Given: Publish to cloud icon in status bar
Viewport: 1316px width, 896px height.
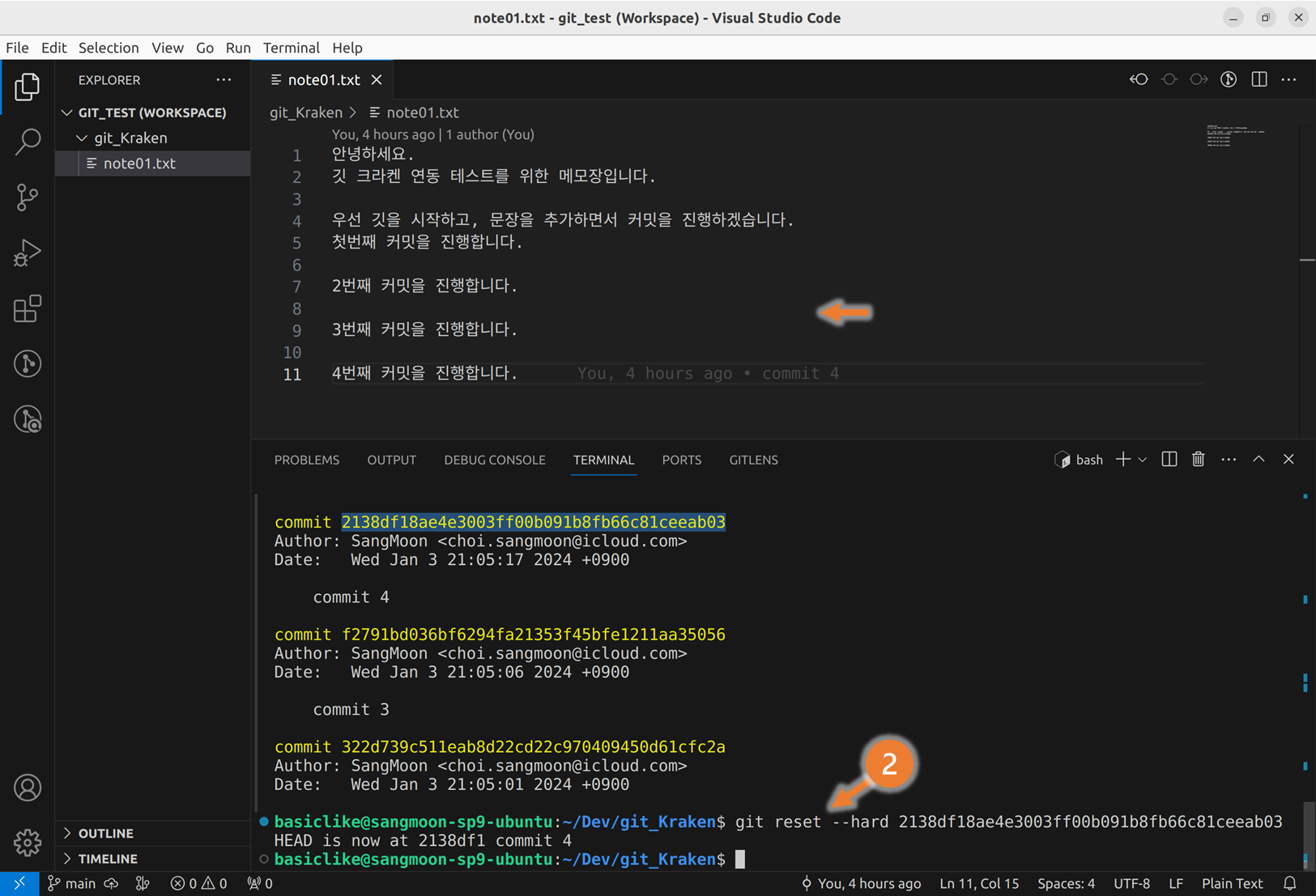Looking at the screenshot, I should coord(112,884).
